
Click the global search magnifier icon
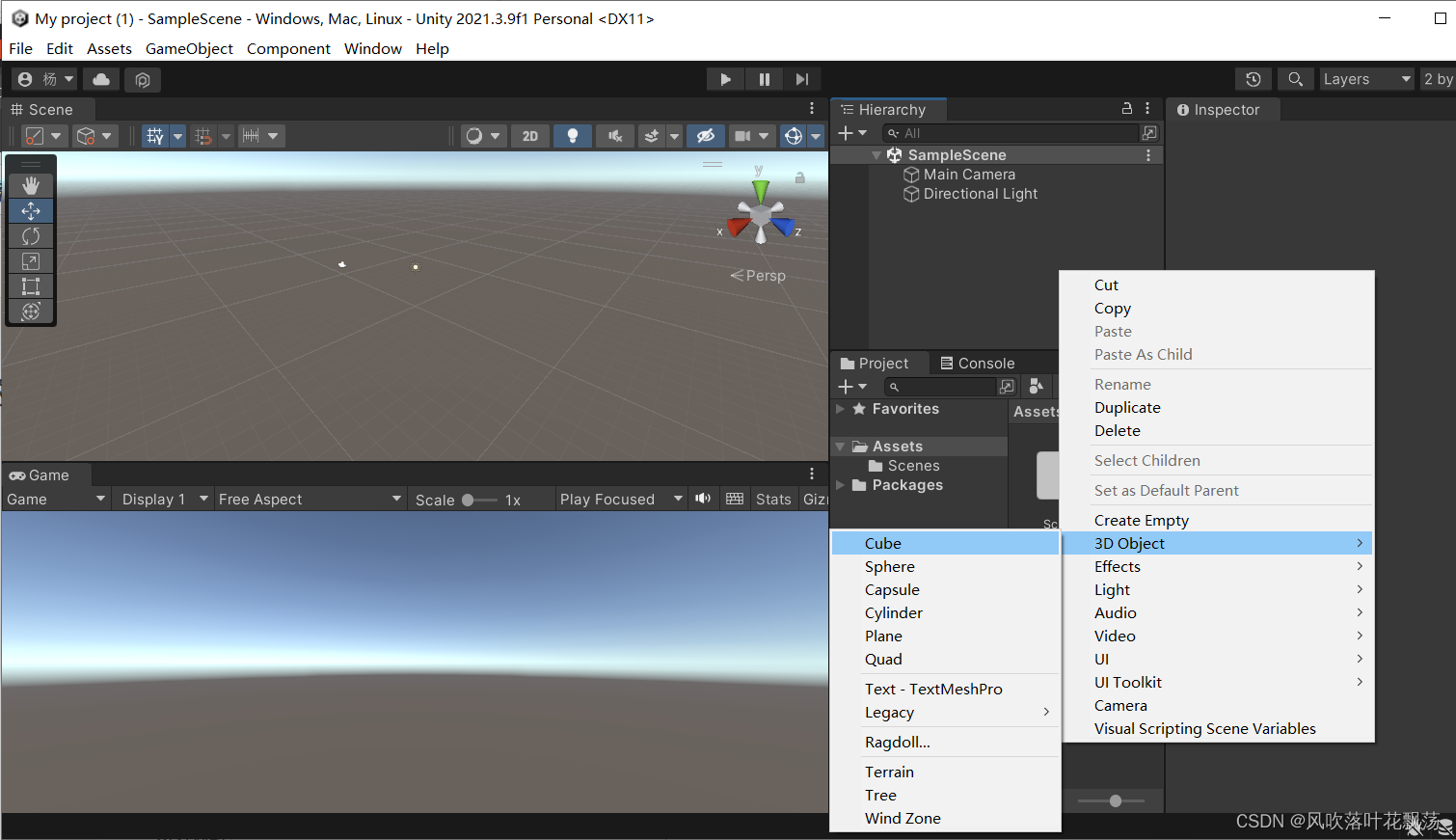pos(1296,79)
